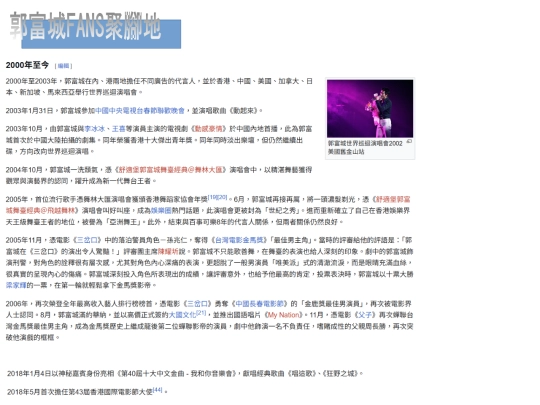Click the 郭富城FANS聚腳地 title banner
Viewport: 540px width, 405px height.
95,30
